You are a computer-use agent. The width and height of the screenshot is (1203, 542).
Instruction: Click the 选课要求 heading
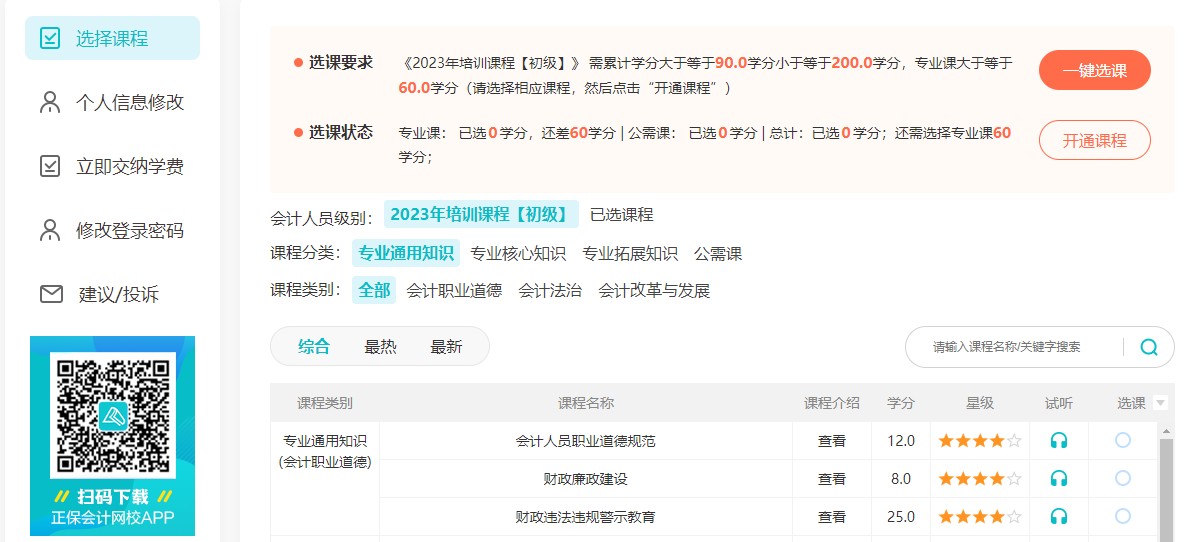(x=340, y=62)
